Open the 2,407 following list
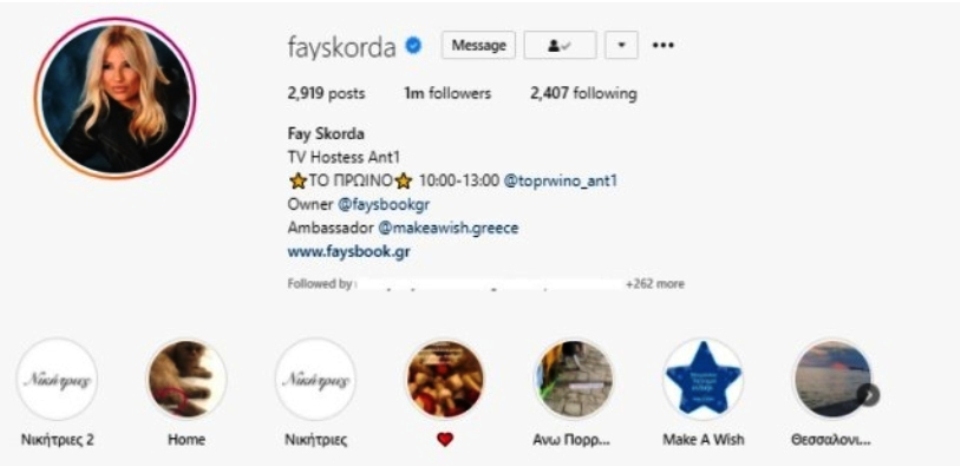 point(583,94)
